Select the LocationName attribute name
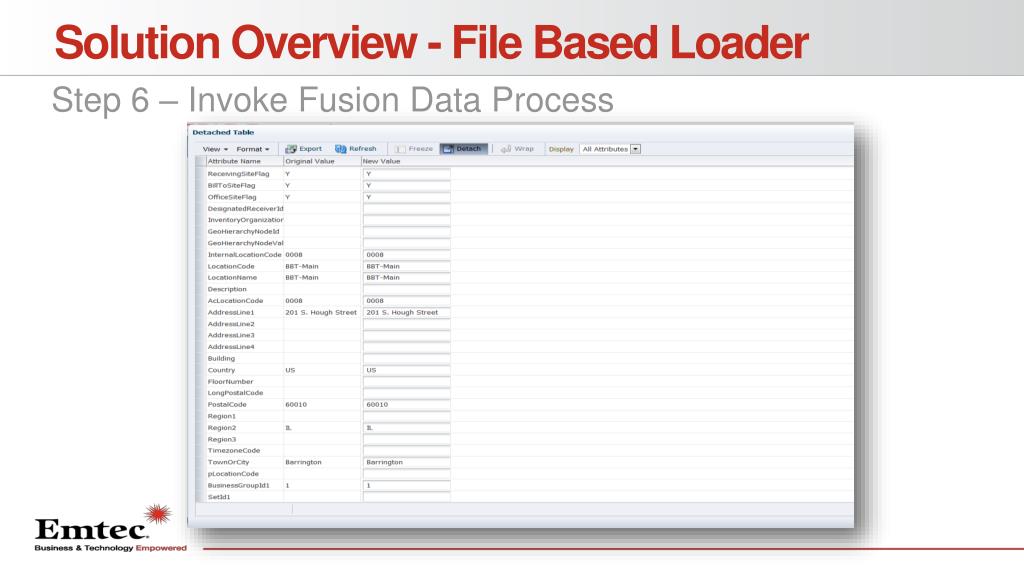The height and width of the screenshot is (576, 1024). pyautogui.click(x=232, y=278)
